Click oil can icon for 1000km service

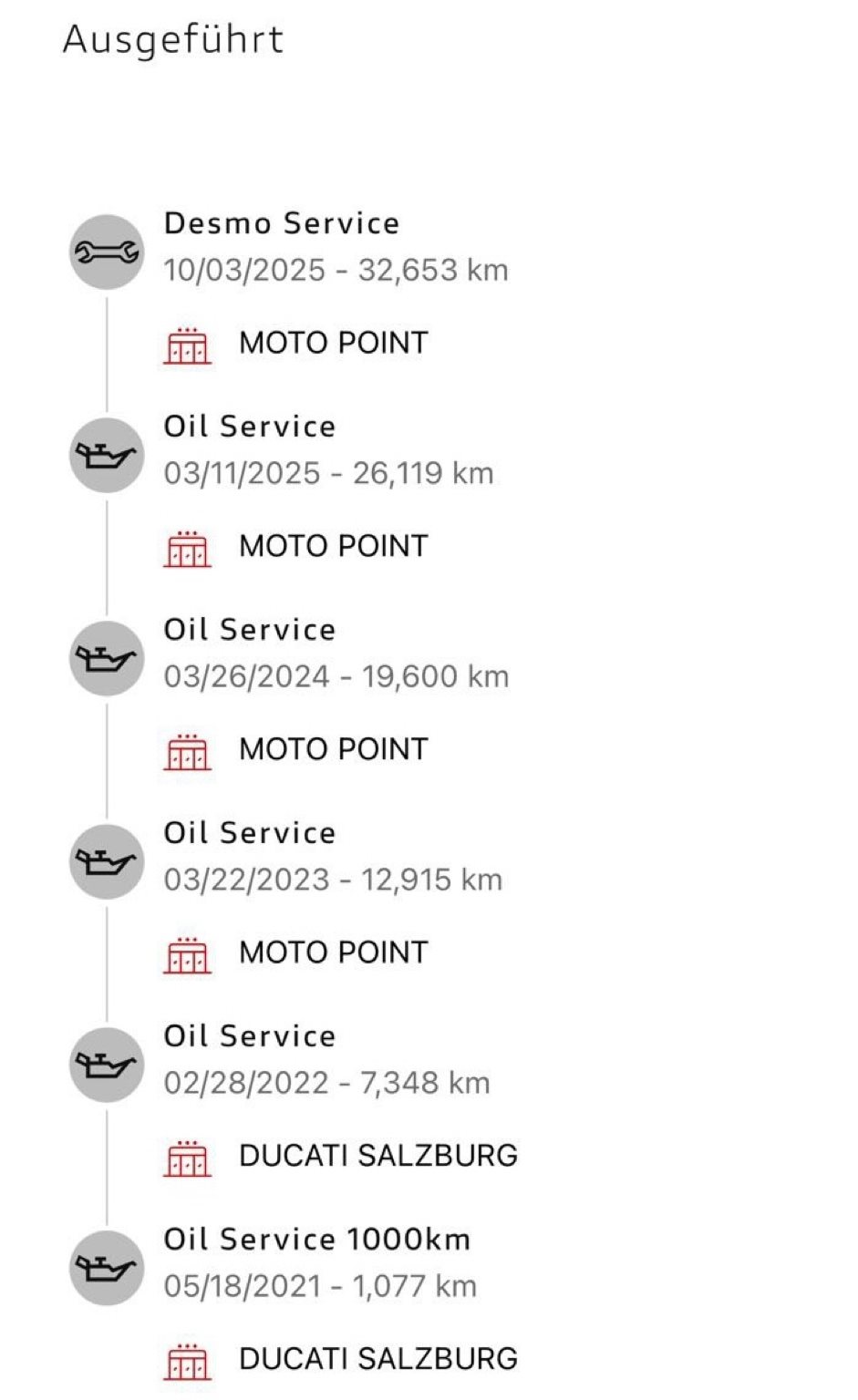(107, 1269)
